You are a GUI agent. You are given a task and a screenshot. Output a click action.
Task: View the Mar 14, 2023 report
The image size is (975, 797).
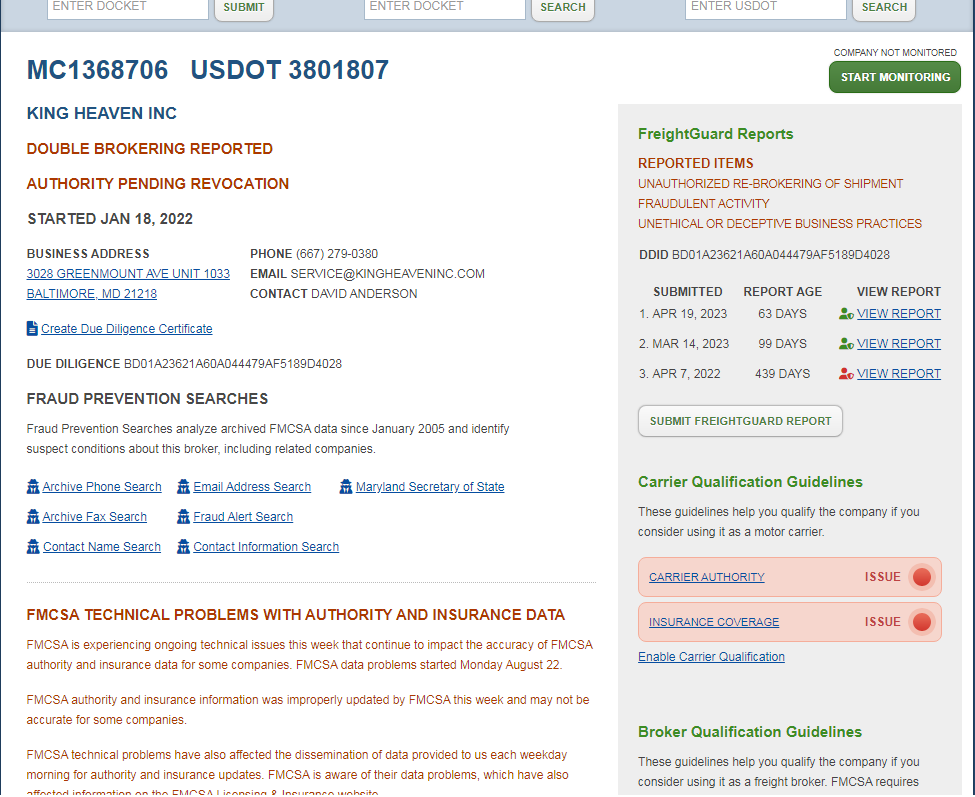coord(898,344)
